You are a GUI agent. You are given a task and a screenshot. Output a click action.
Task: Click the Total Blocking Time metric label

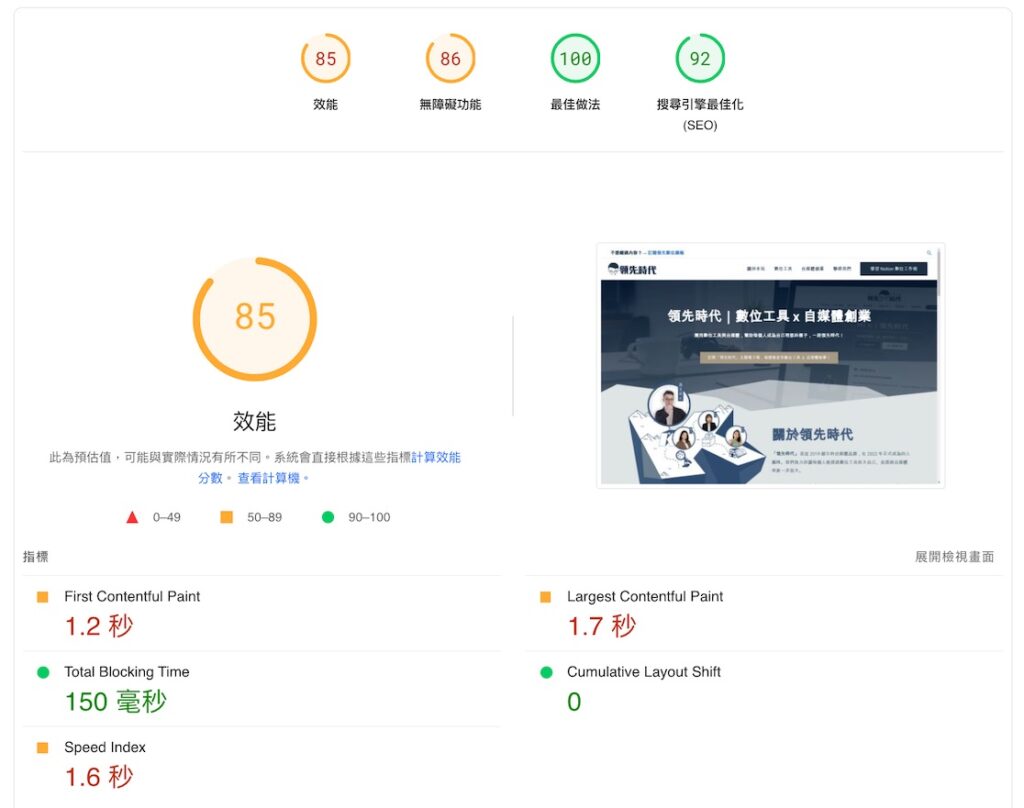coord(127,671)
